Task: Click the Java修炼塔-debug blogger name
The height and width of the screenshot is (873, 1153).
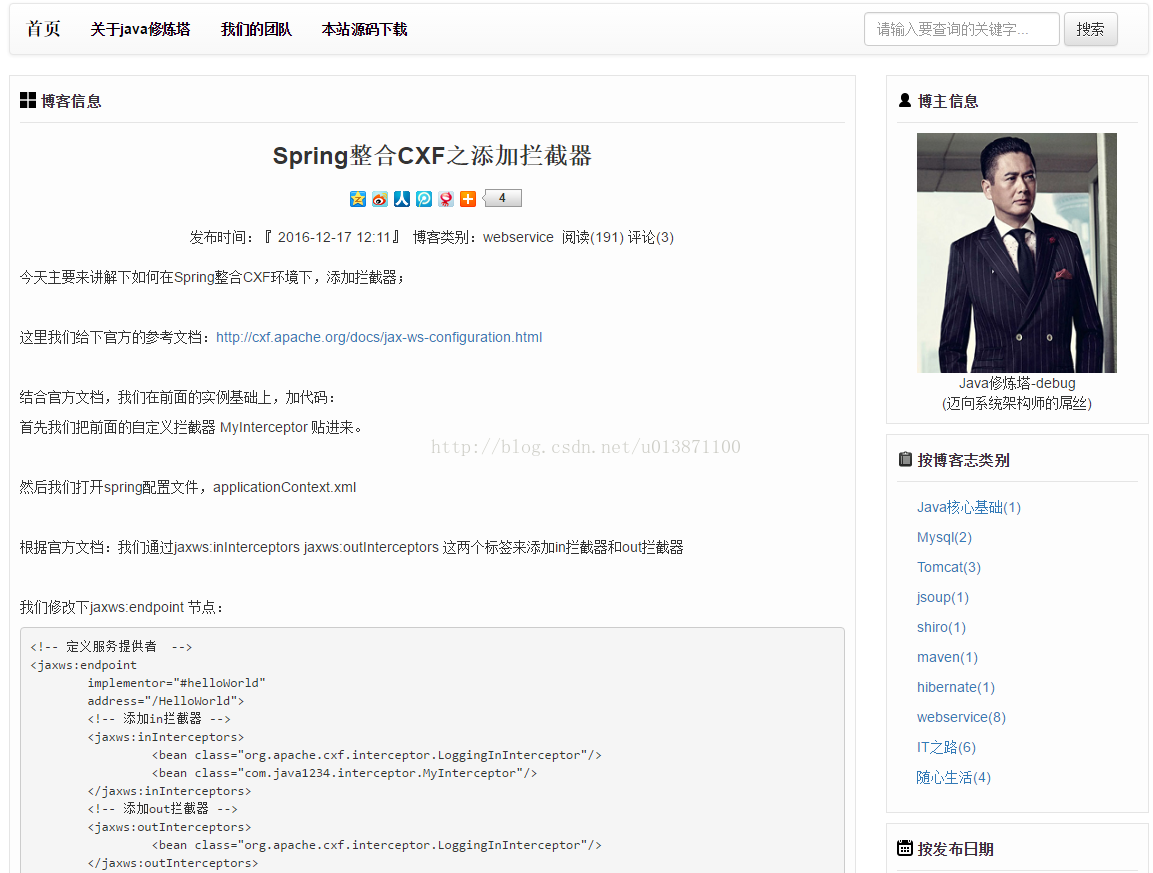Action: pyautogui.click(x=1017, y=383)
